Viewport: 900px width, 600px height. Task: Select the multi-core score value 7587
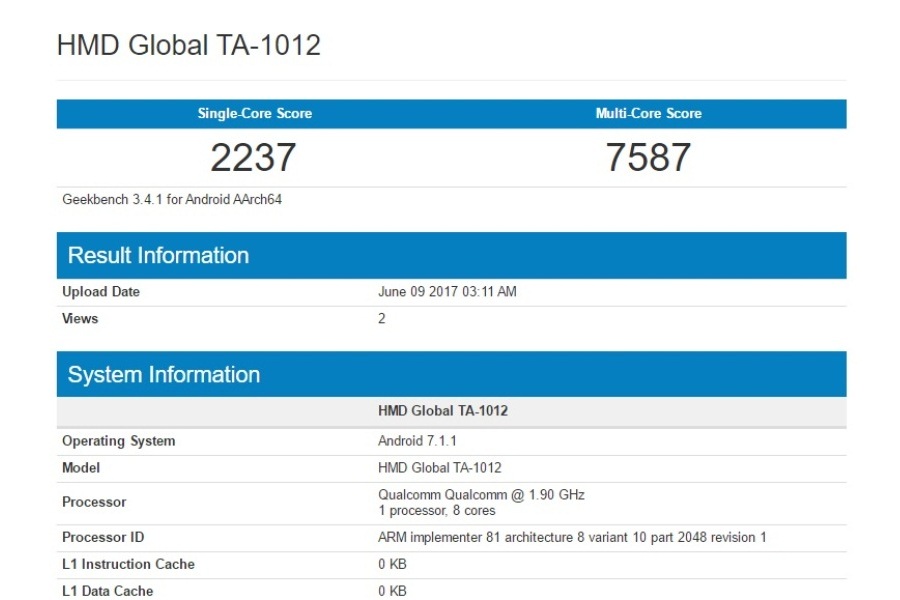[x=649, y=157]
